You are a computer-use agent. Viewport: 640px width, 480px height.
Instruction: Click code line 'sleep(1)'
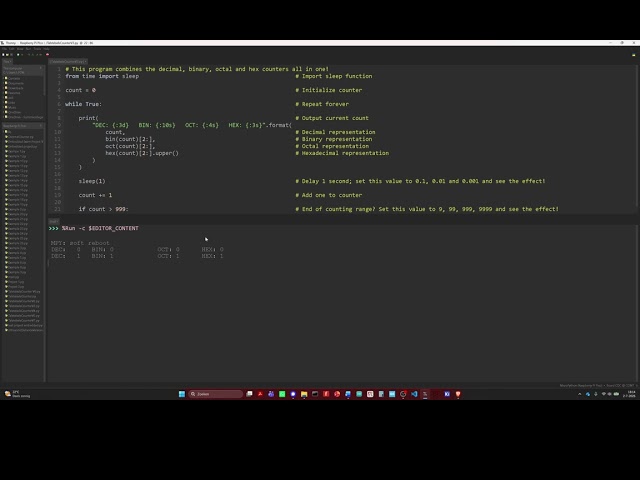(x=92, y=181)
